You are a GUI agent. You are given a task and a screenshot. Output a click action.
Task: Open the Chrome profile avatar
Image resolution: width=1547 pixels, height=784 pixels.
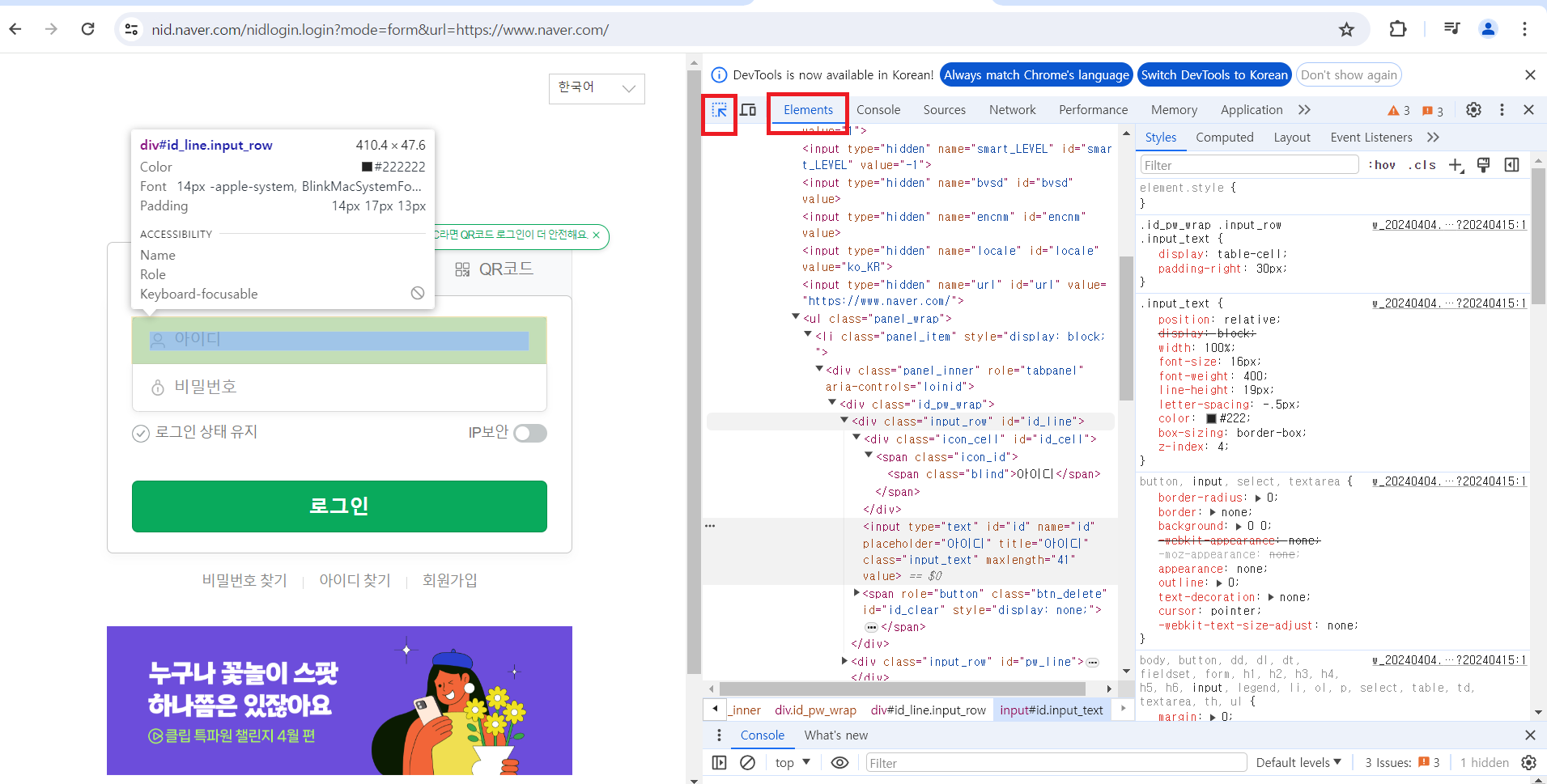(1488, 29)
